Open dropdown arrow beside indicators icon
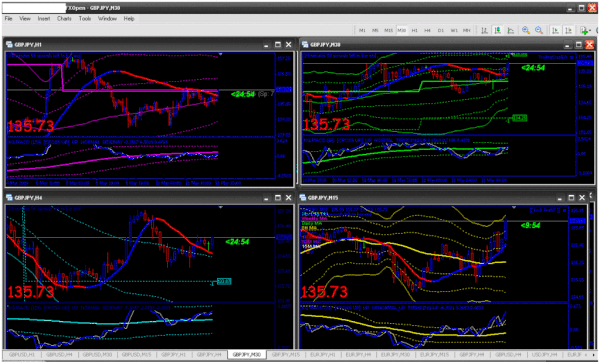Screen dimensions: 600x362 click(590, 30)
